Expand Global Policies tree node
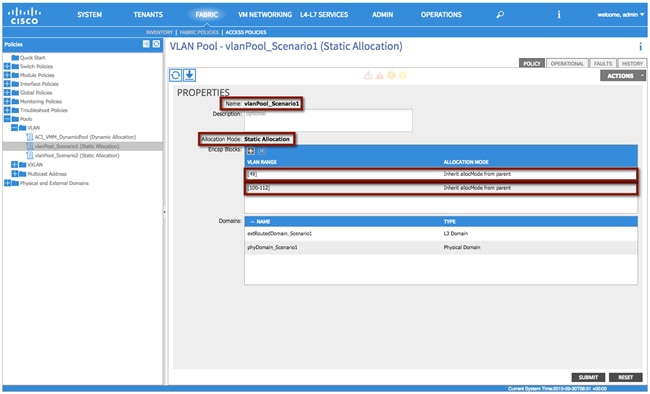This screenshot has height=394, width=650. [7, 92]
